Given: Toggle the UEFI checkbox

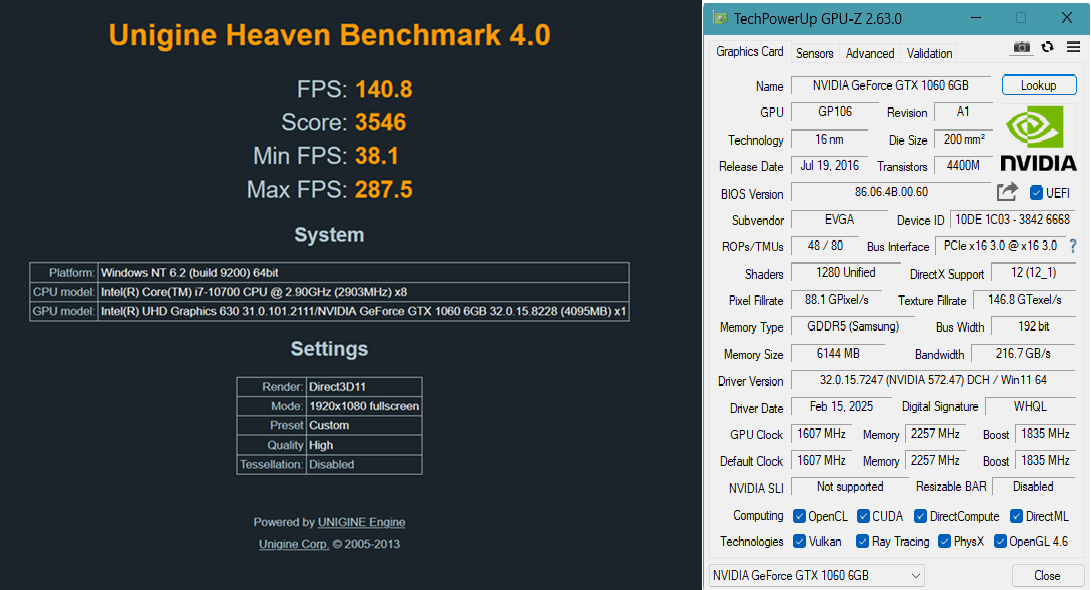Looking at the screenshot, I should [x=1036, y=193].
